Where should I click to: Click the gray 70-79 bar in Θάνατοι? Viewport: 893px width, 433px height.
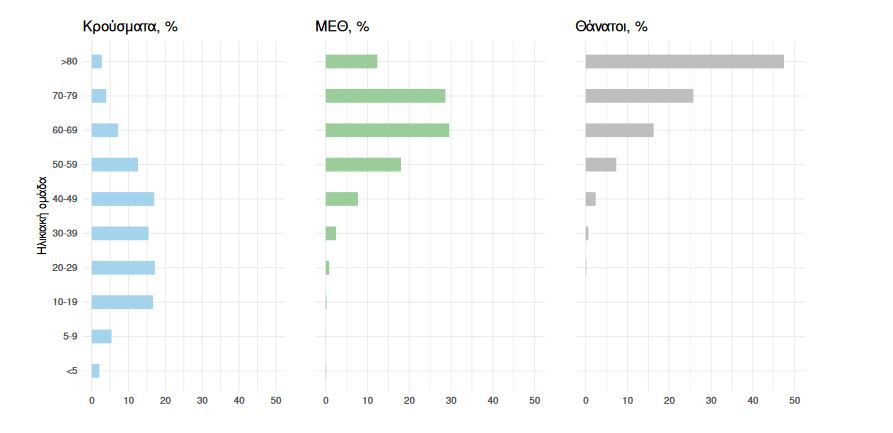click(x=639, y=96)
